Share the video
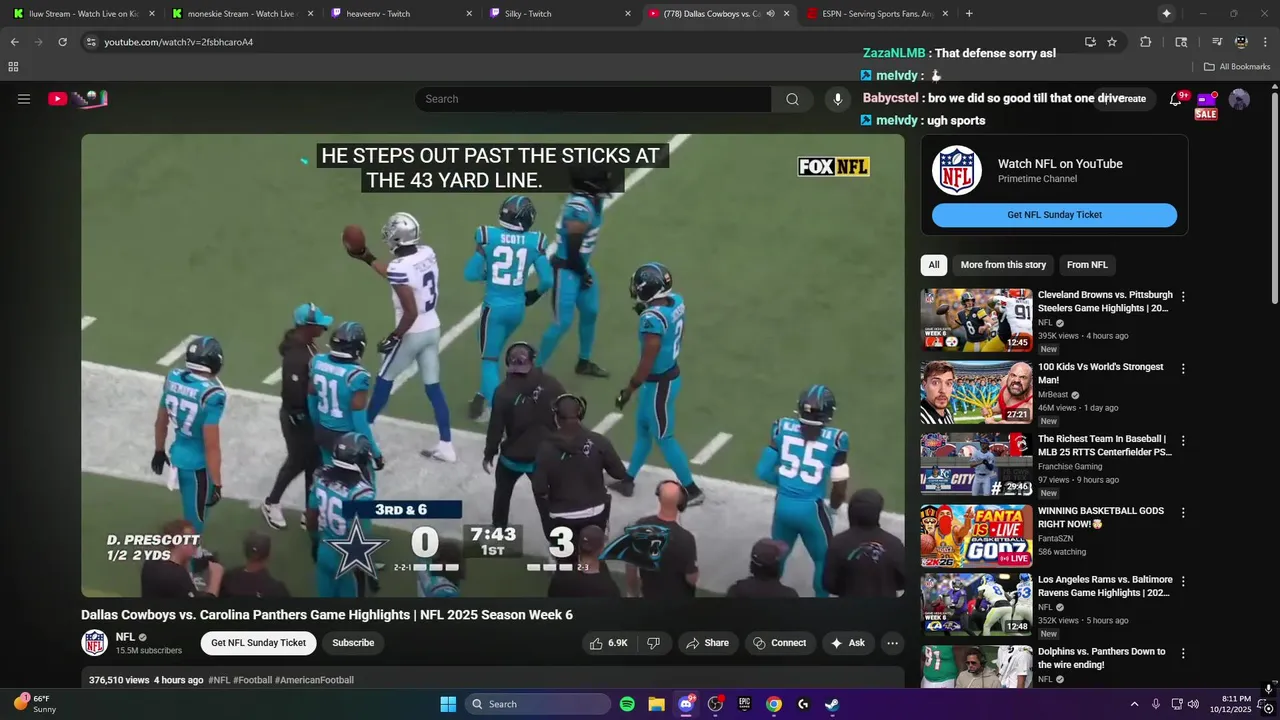 [x=707, y=643]
